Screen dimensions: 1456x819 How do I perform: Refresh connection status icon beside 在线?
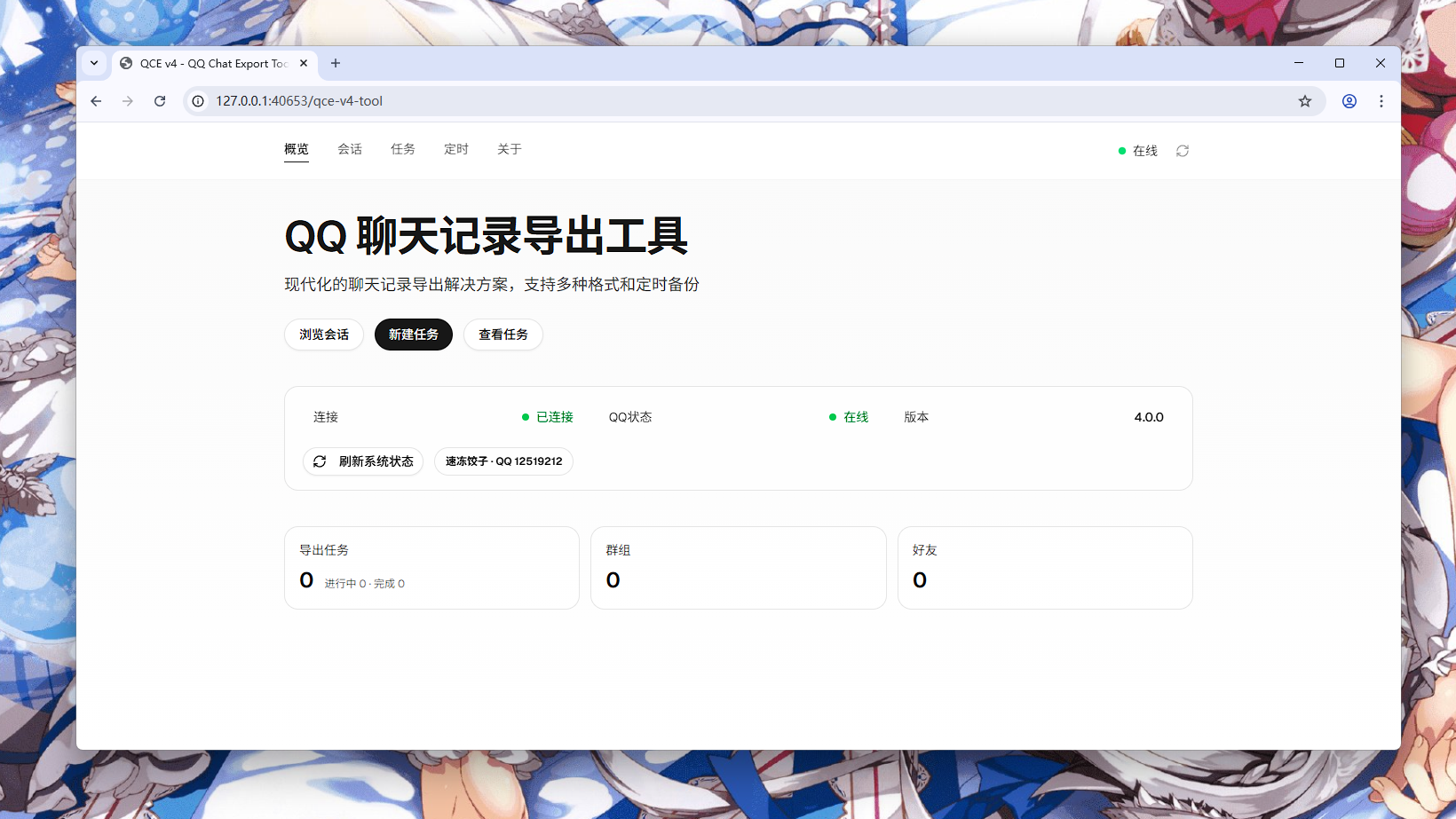1183,151
